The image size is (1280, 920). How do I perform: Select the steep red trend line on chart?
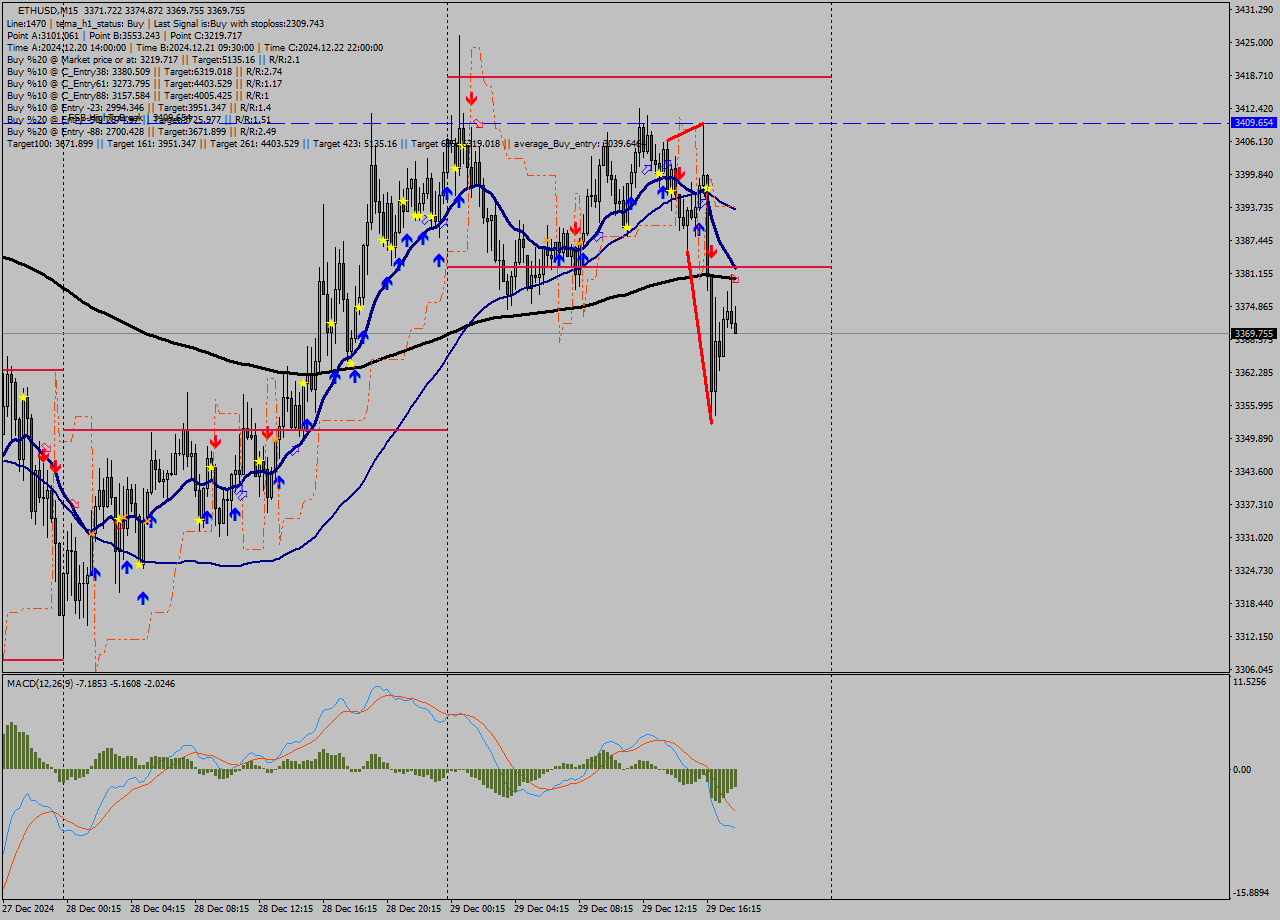click(x=699, y=337)
